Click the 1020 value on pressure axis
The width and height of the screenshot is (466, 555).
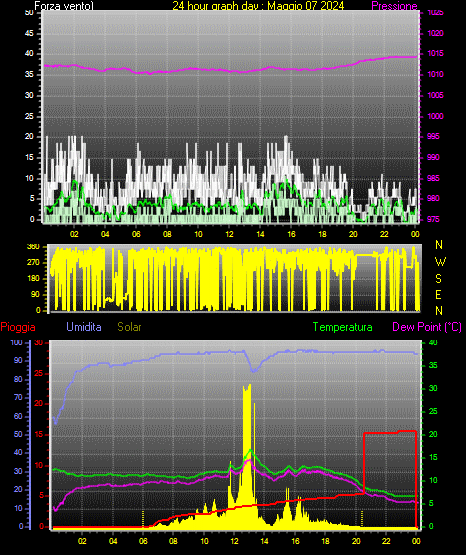435,33
